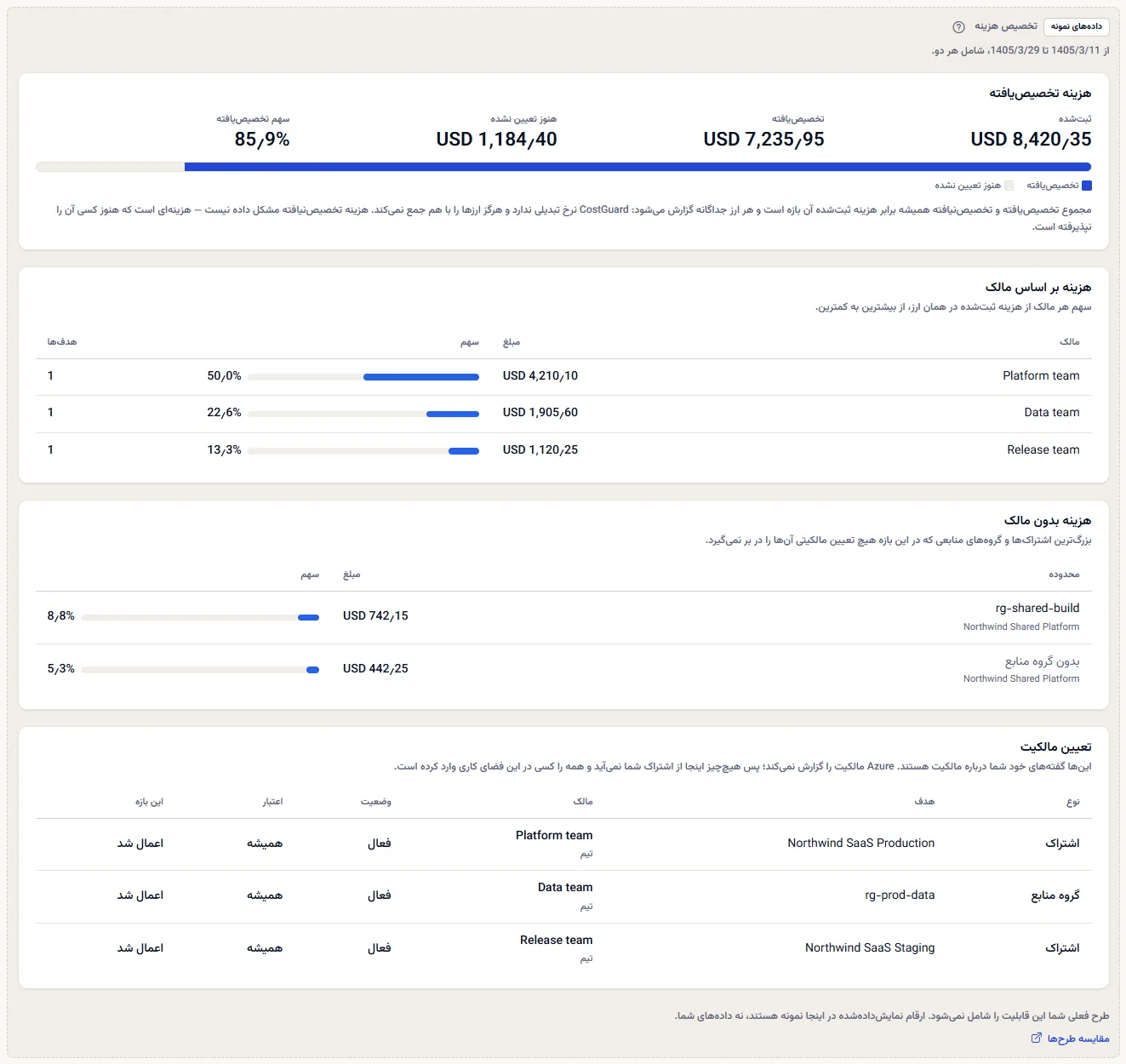Select the بدون گروه منابع scope
The width and height of the screenshot is (1126, 1064).
click(x=1043, y=661)
